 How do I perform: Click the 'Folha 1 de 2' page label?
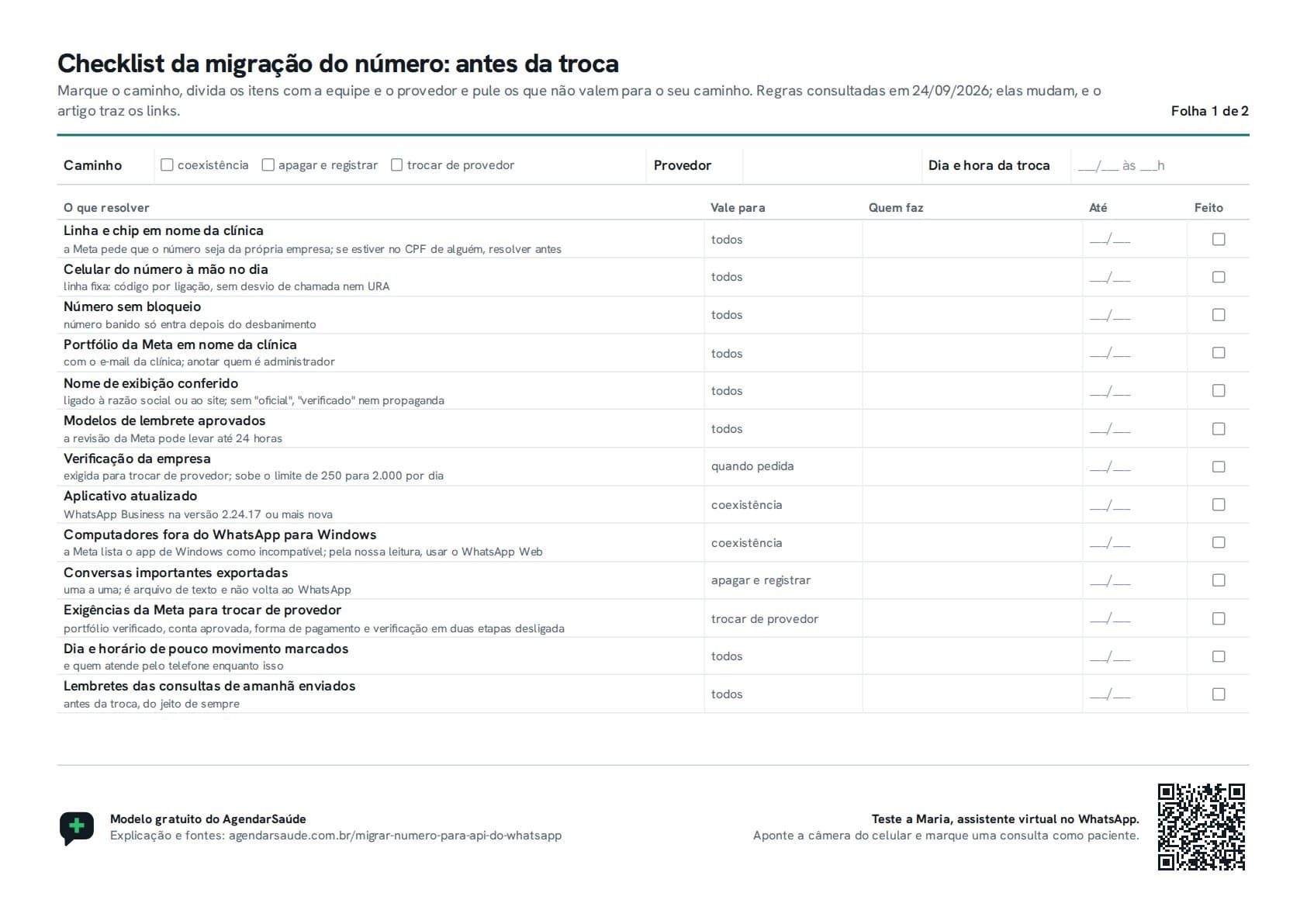1209,111
